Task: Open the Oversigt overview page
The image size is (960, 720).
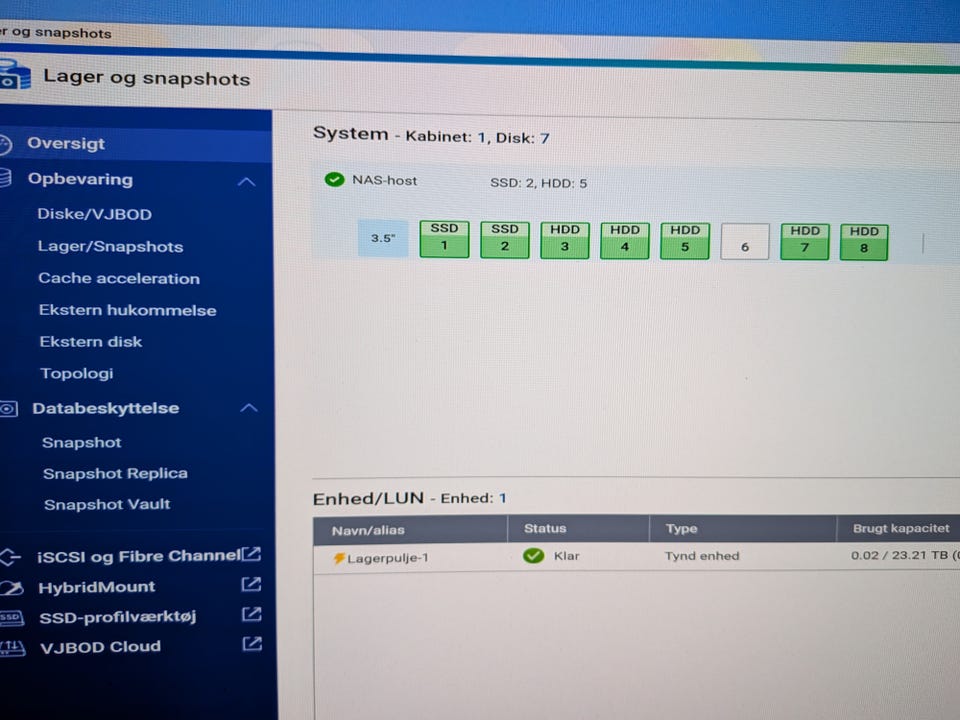Action: point(66,143)
